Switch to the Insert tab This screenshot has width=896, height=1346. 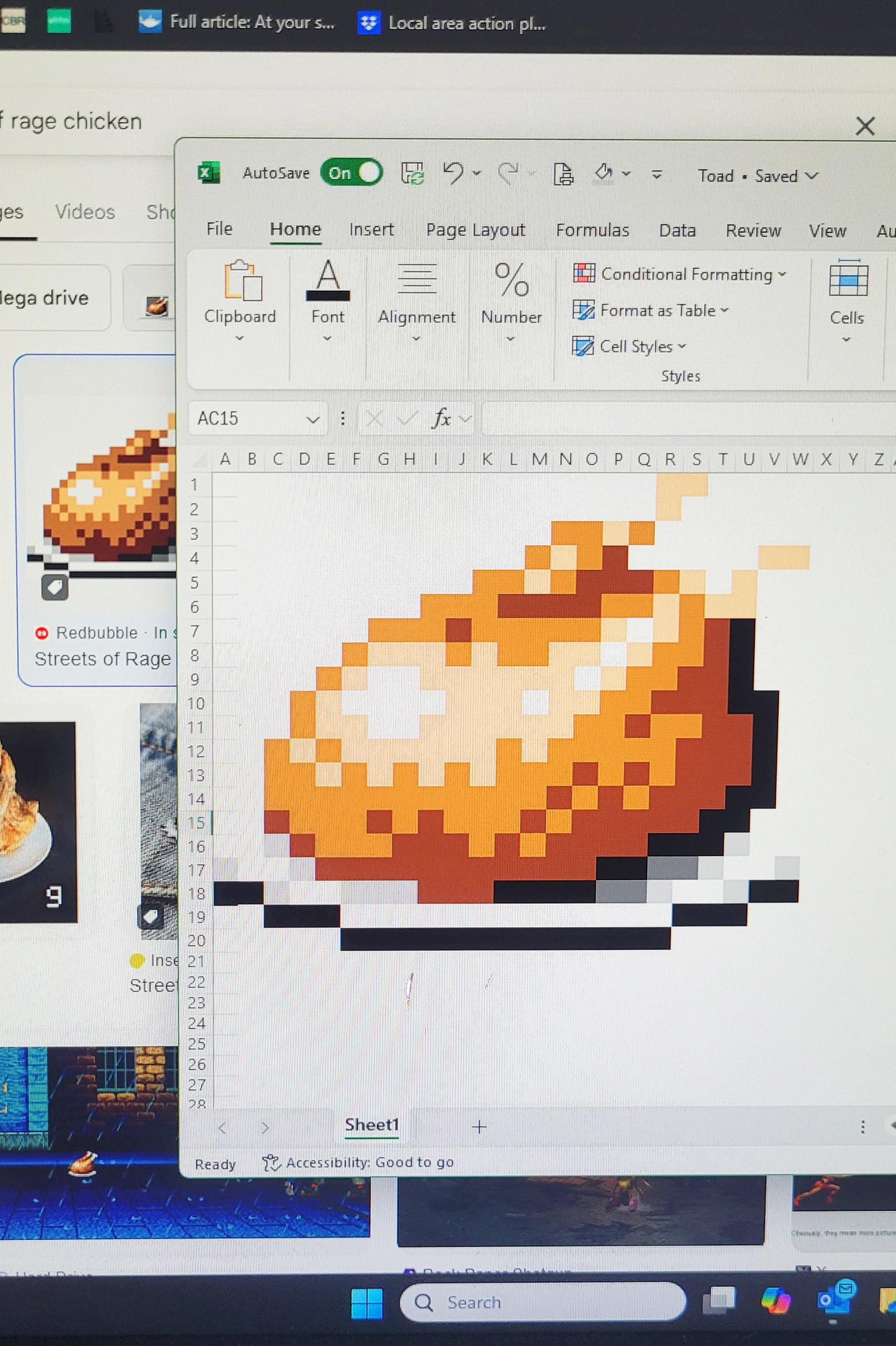pyautogui.click(x=372, y=230)
